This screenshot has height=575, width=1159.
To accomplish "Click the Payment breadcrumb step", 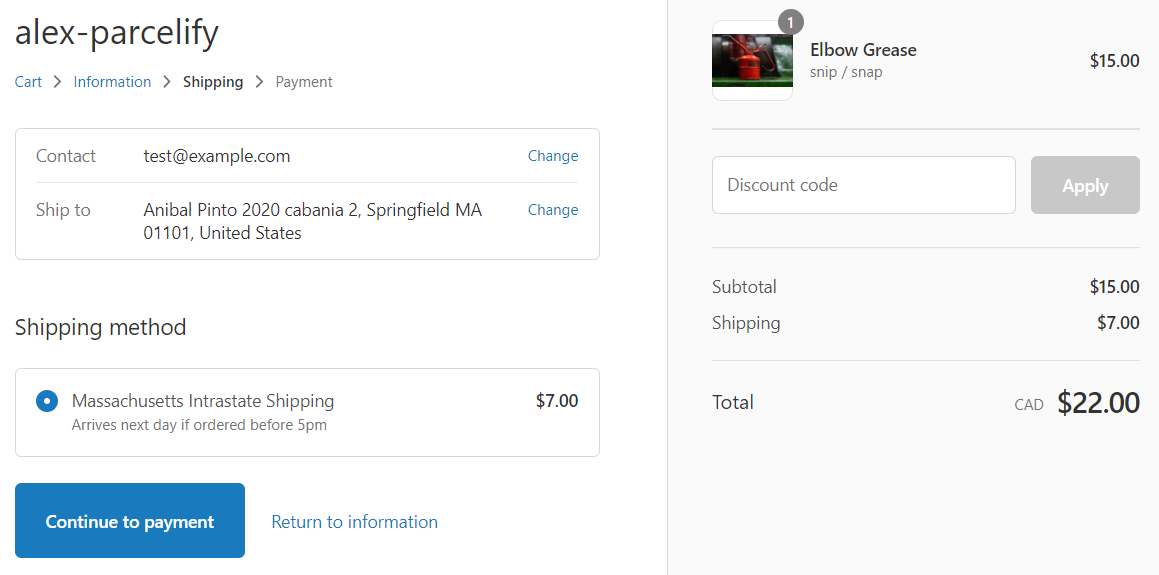I will coord(304,82).
